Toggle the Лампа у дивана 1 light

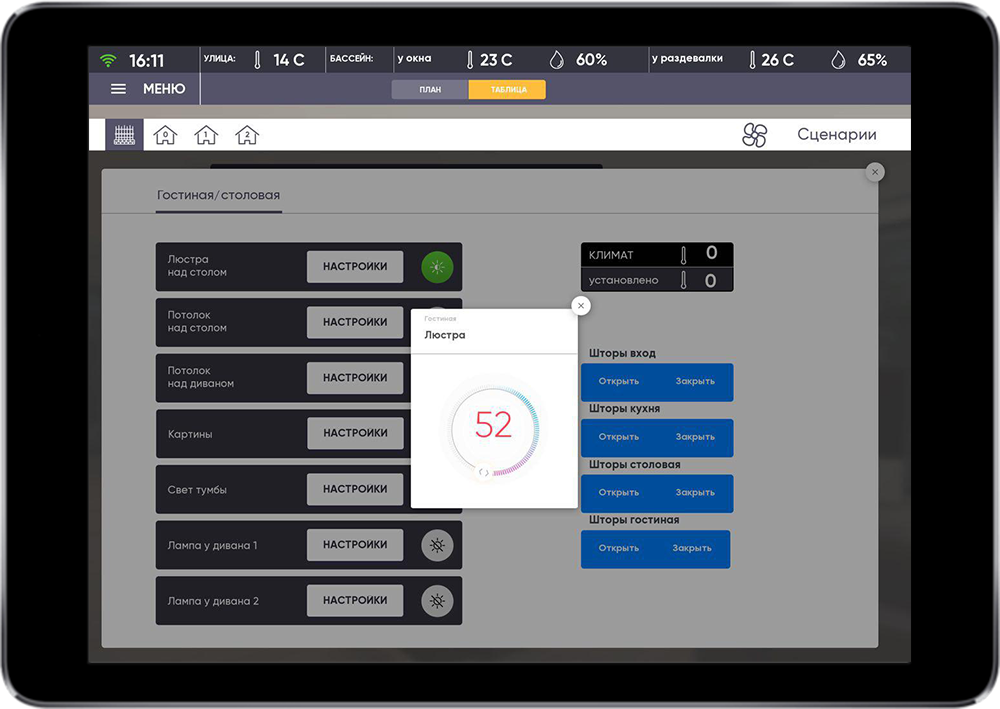pos(437,545)
